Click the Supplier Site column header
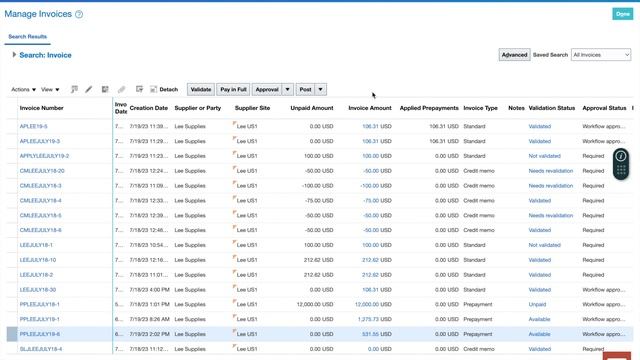 252,108
